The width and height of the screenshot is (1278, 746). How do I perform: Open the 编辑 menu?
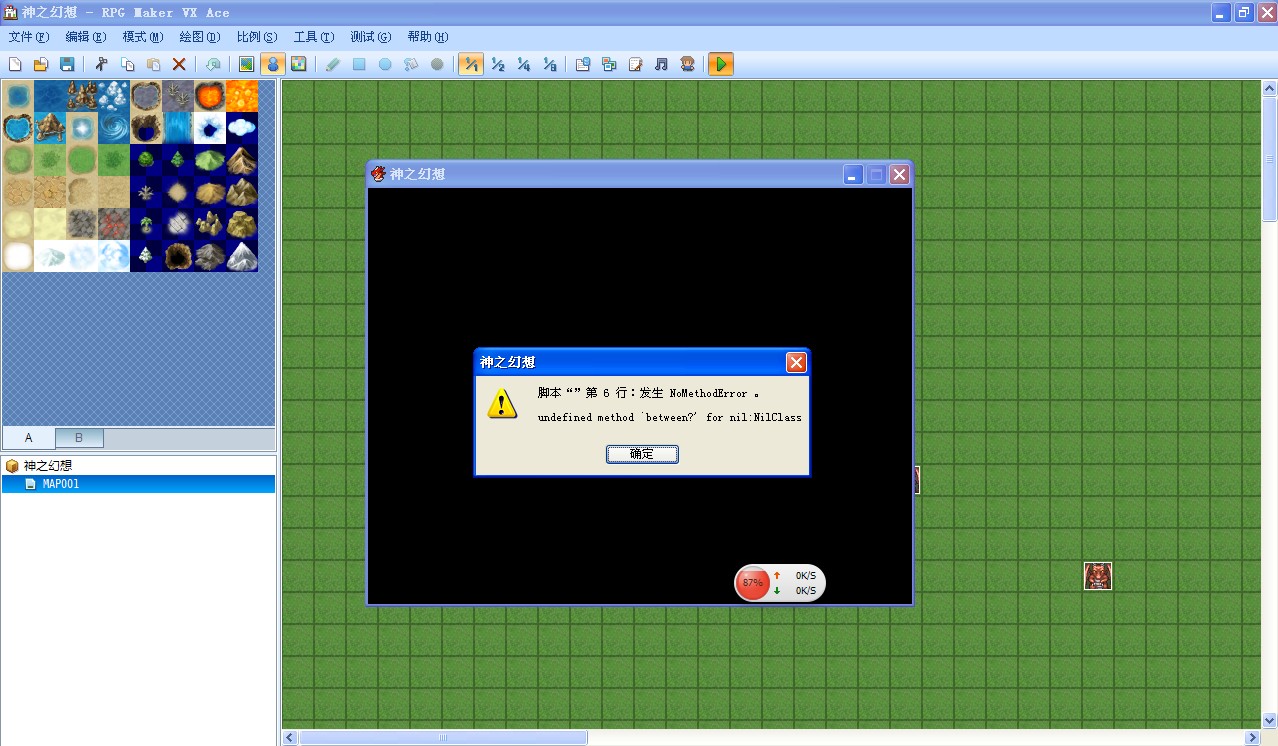pyautogui.click(x=86, y=37)
